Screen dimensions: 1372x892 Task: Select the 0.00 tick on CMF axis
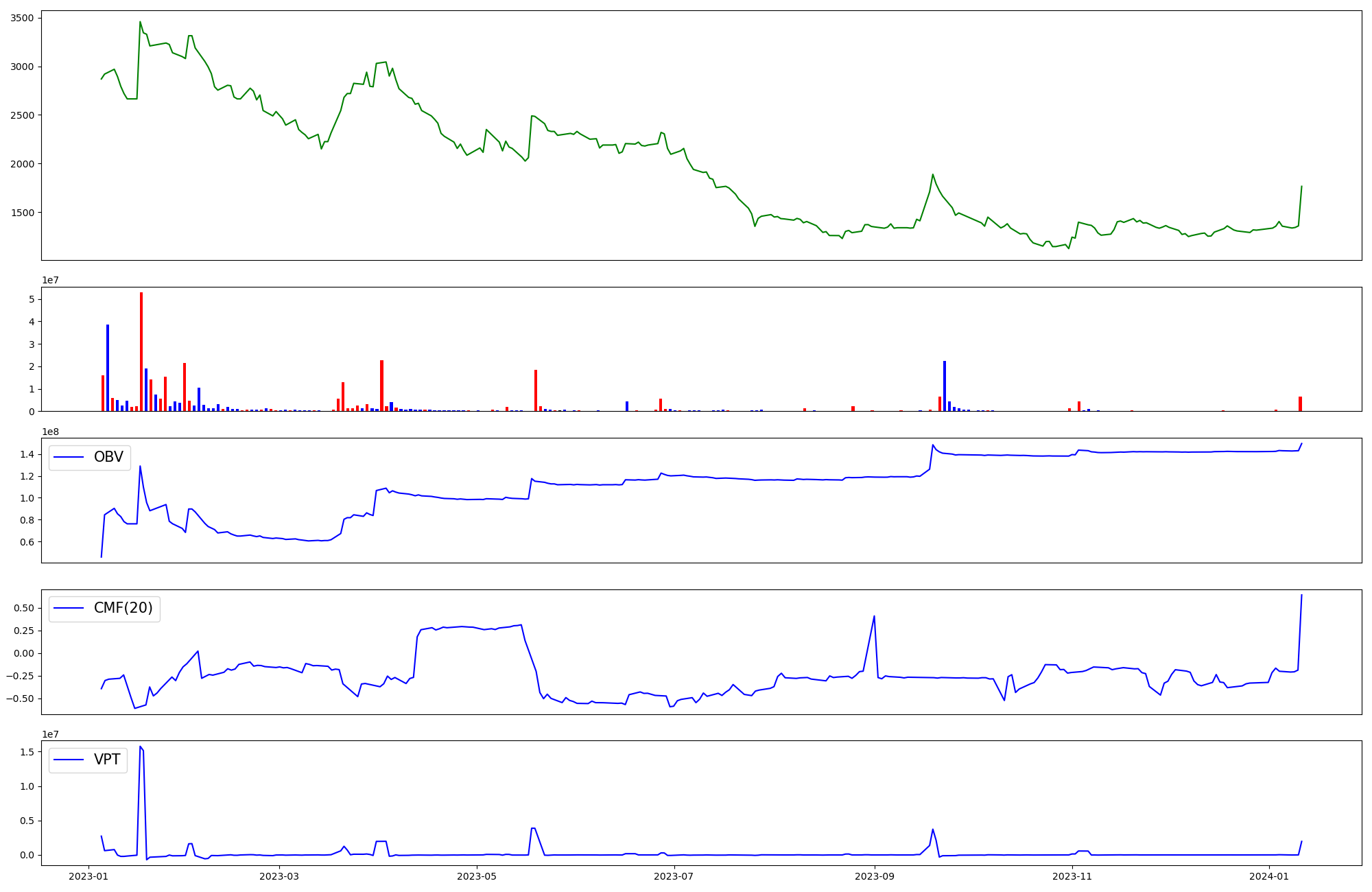pyautogui.click(x=24, y=653)
